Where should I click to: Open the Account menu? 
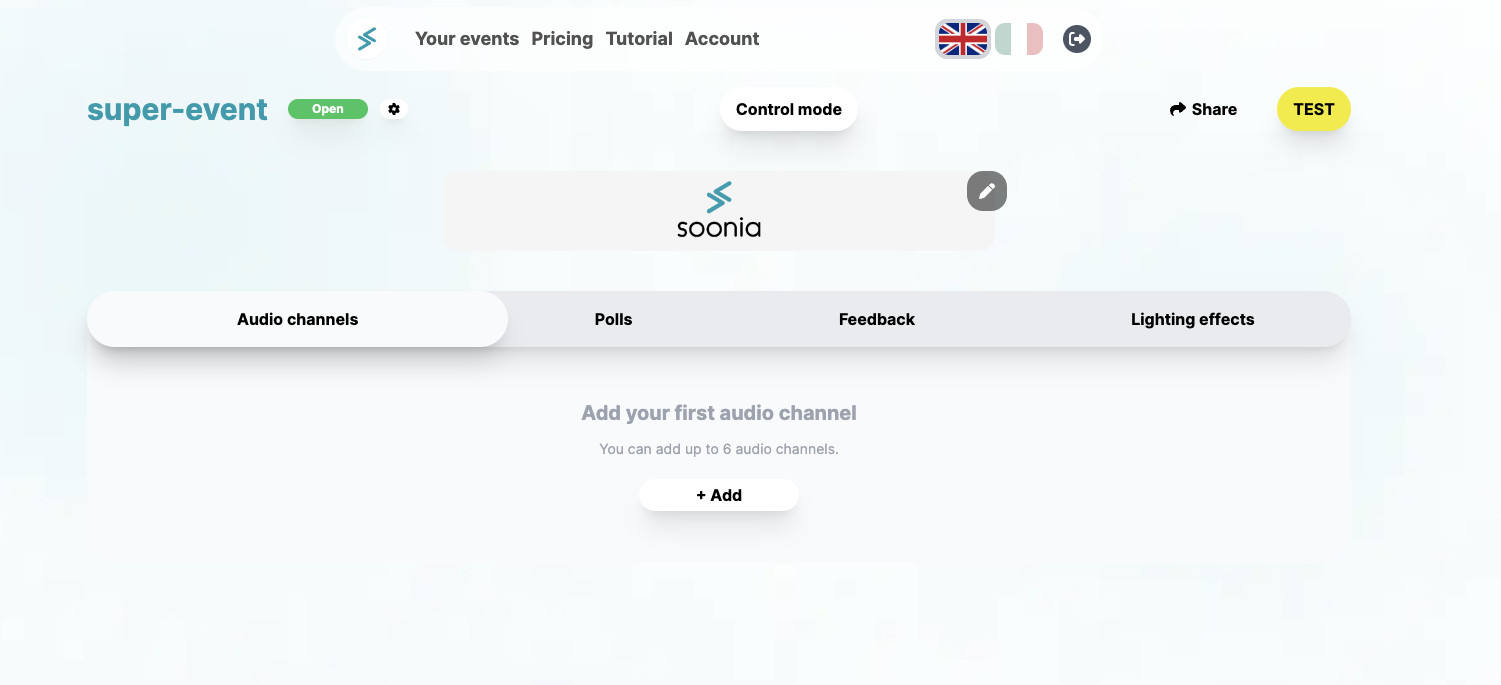(x=721, y=38)
